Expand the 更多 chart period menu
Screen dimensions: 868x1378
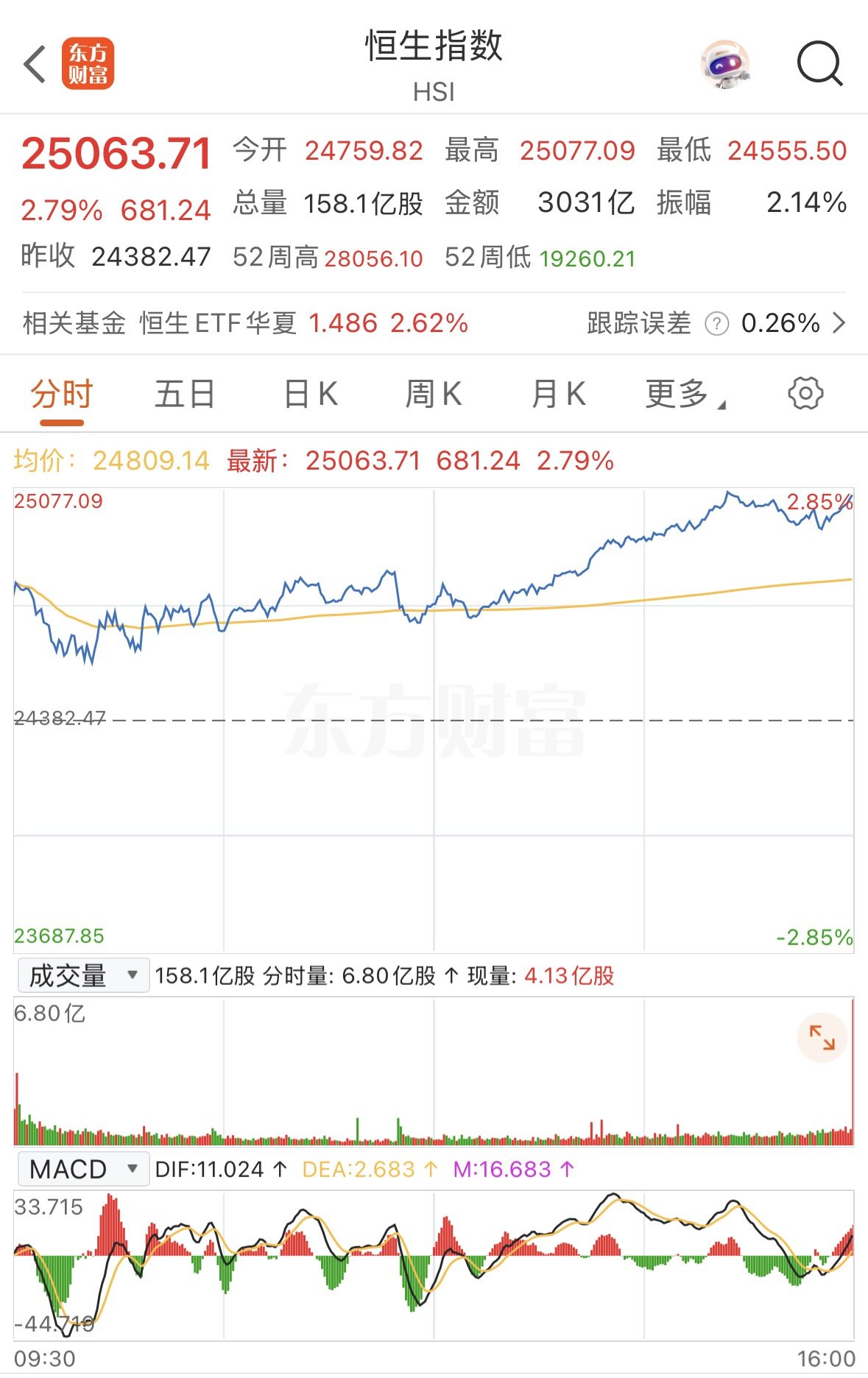(x=685, y=395)
